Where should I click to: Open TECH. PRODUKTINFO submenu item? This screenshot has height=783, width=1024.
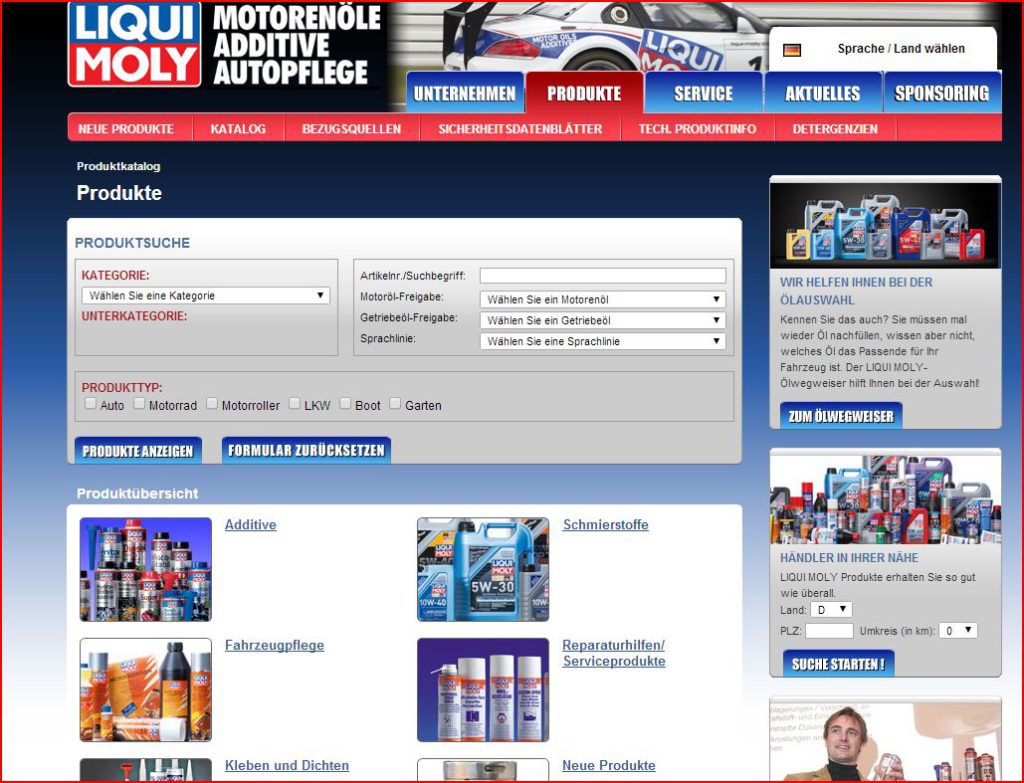(697, 129)
